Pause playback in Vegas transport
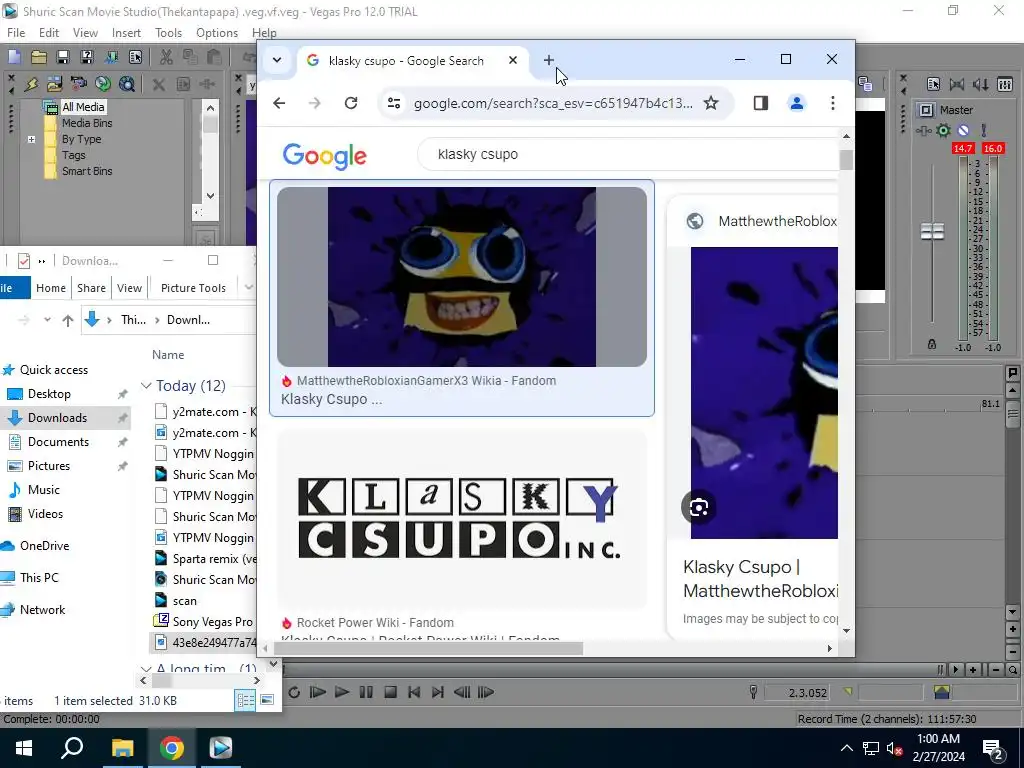The width and height of the screenshot is (1024, 768). (366, 692)
